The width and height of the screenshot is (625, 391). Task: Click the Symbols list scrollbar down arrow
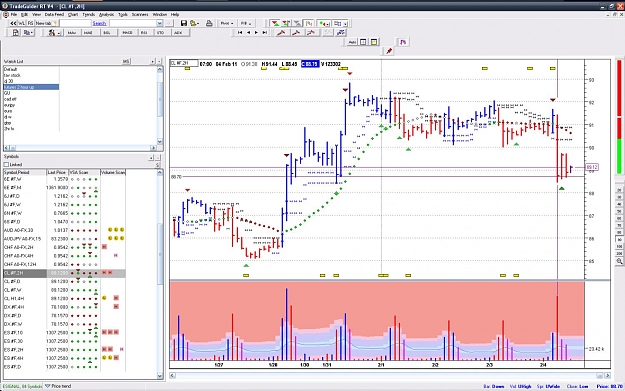point(160,375)
